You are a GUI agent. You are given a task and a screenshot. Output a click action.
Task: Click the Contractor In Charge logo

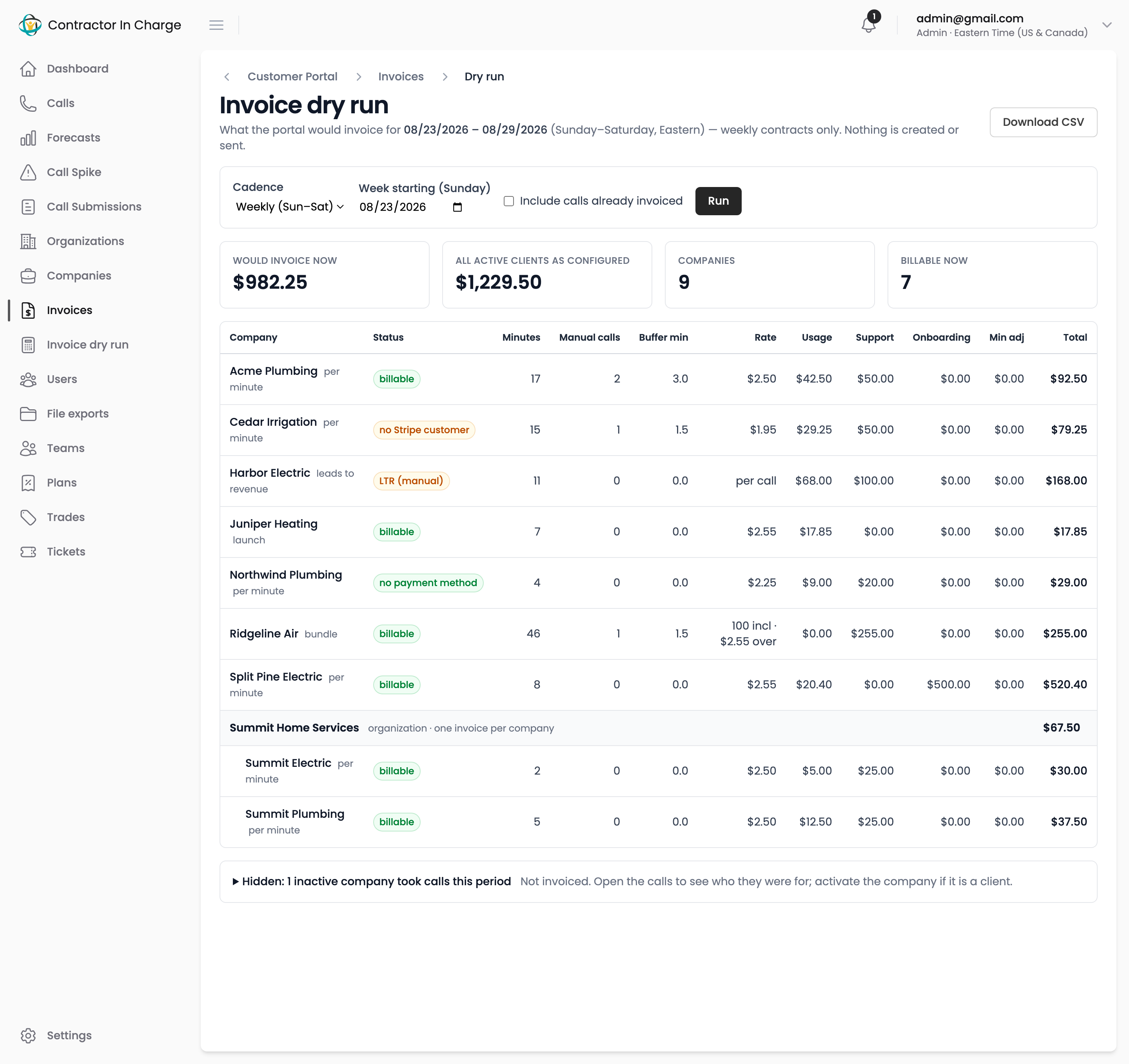[x=29, y=25]
